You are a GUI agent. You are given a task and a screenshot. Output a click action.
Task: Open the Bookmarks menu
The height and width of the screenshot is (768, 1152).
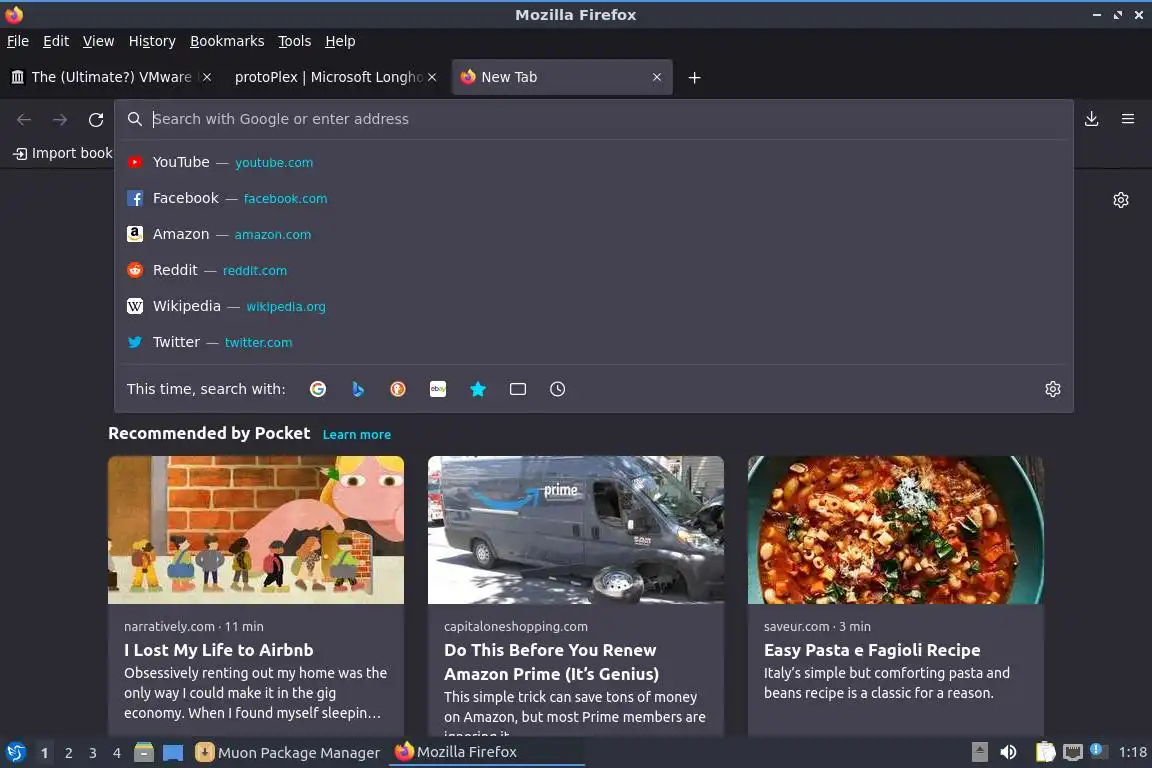point(227,41)
